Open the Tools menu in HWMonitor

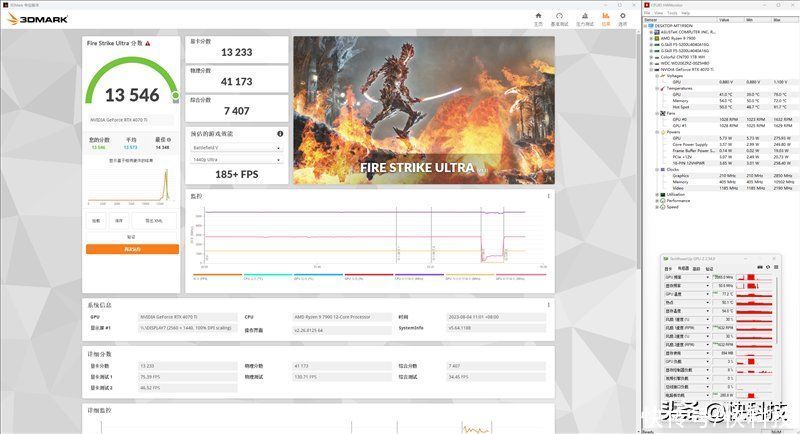coord(672,13)
